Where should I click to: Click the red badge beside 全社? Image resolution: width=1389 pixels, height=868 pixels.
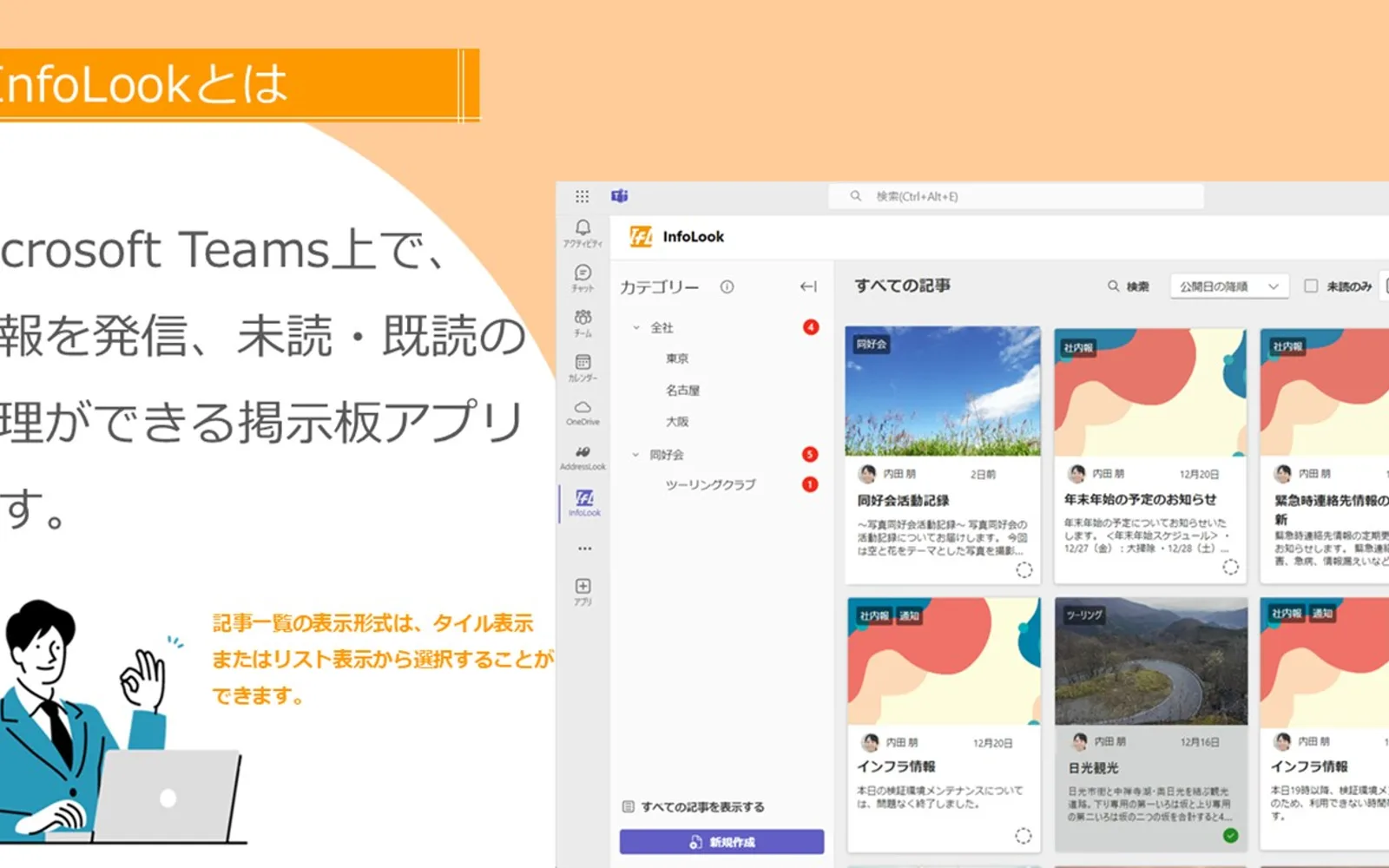point(810,327)
